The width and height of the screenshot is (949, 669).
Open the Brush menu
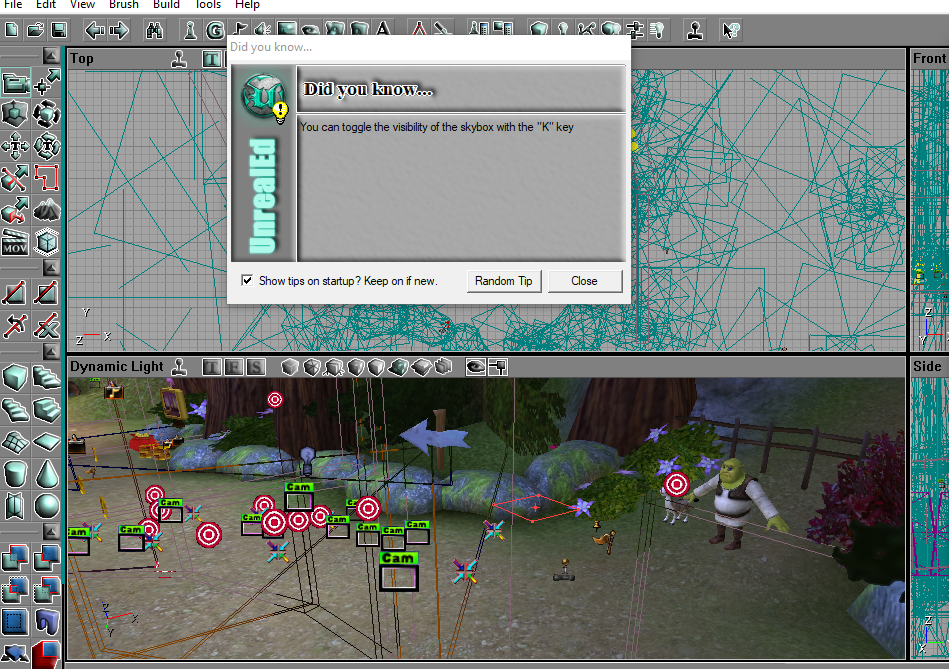(x=123, y=4)
